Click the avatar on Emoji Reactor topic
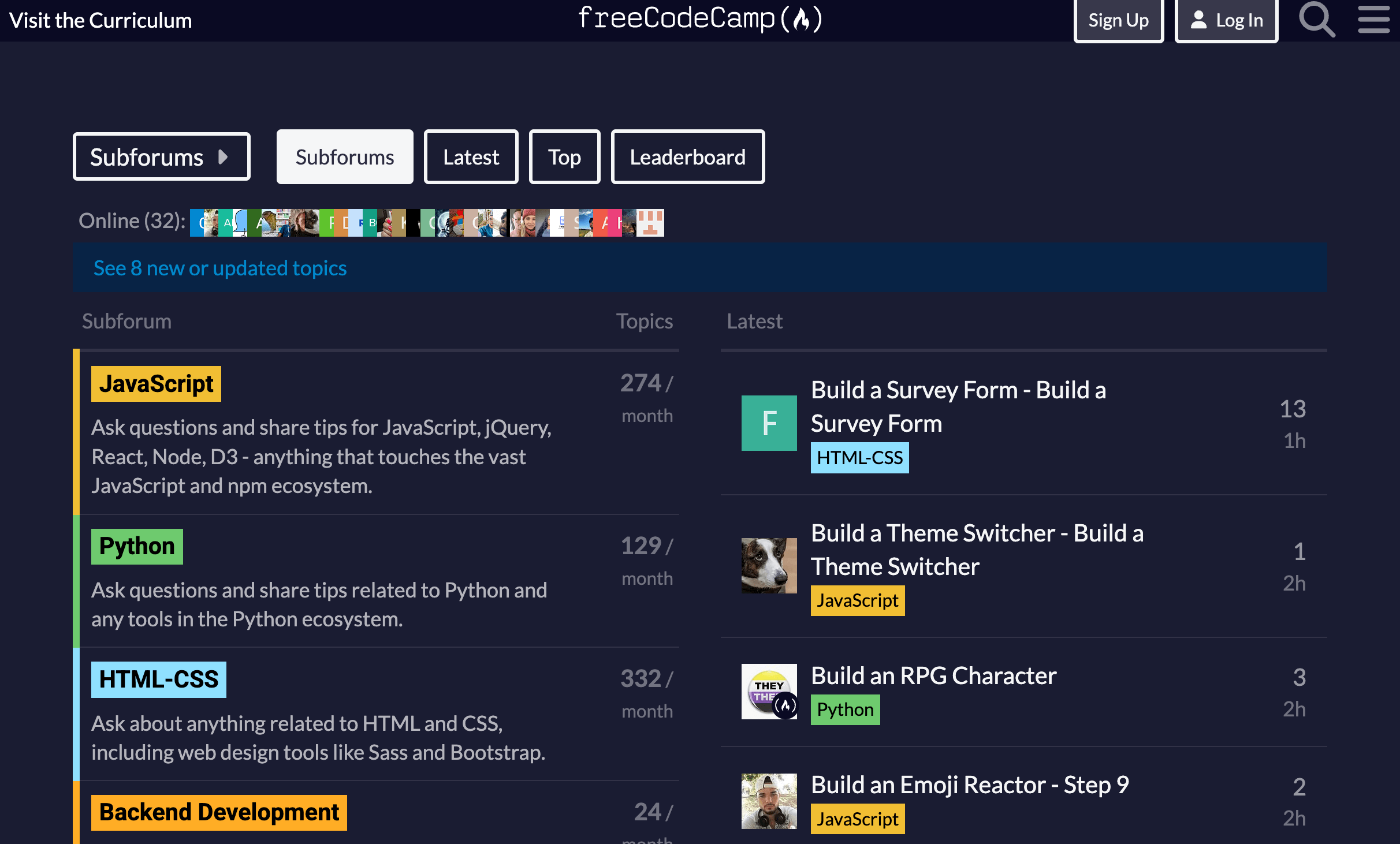 [x=769, y=800]
